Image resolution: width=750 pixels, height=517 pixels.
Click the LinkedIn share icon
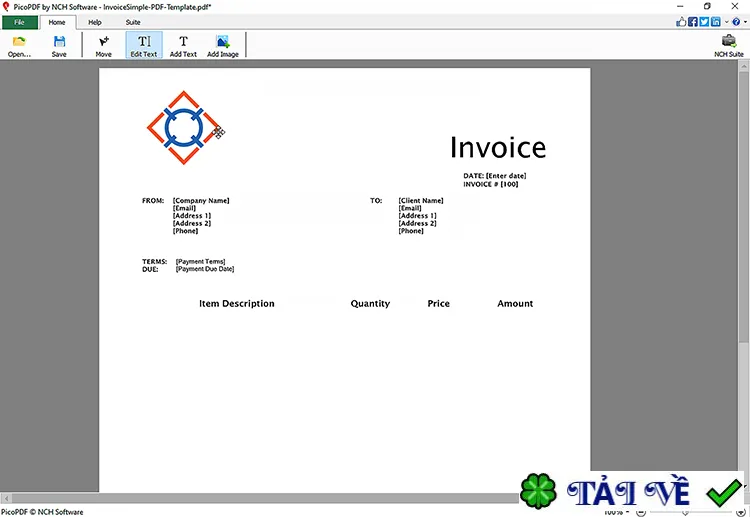[x=716, y=22]
